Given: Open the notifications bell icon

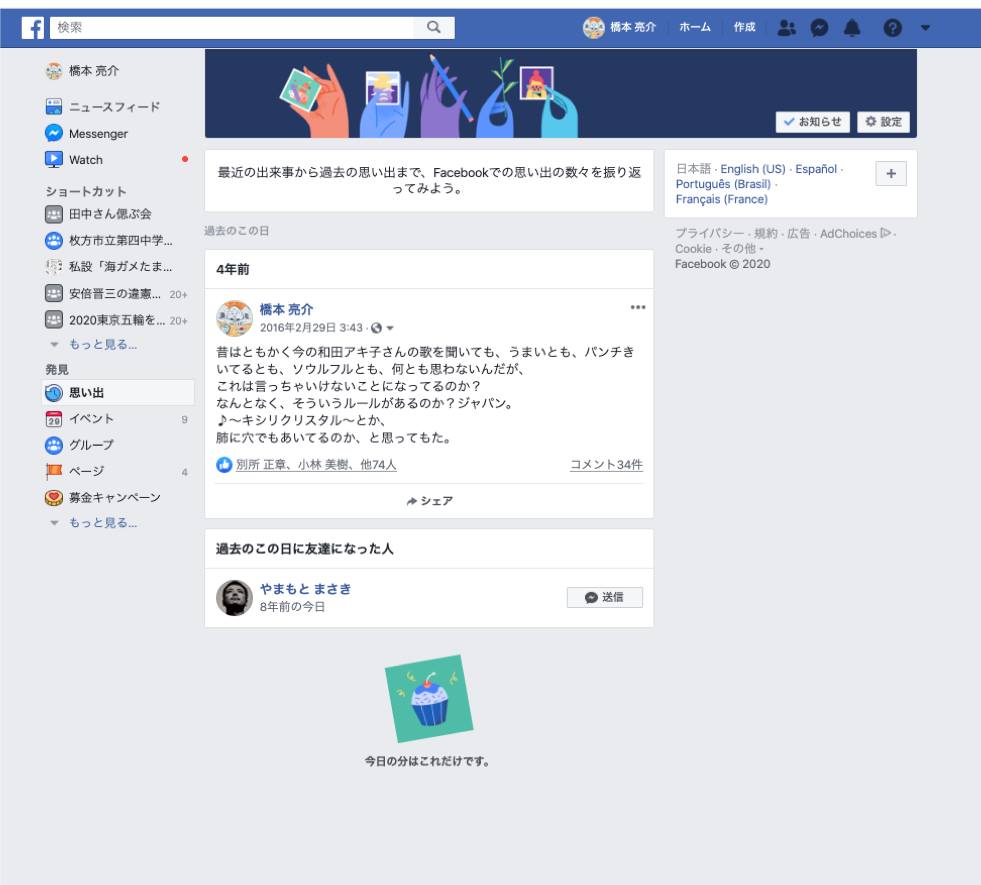Looking at the screenshot, I should 852,28.
